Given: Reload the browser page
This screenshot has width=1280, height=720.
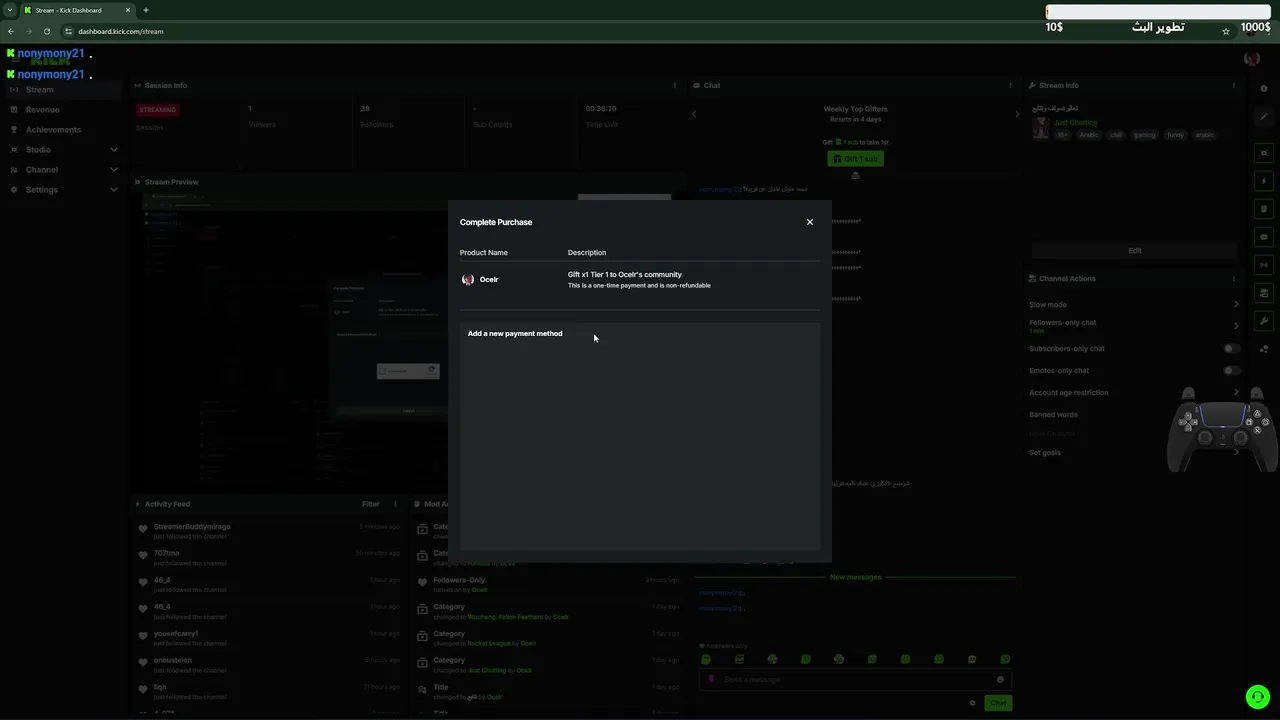Looking at the screenshot, I should (x=47, y=31).
